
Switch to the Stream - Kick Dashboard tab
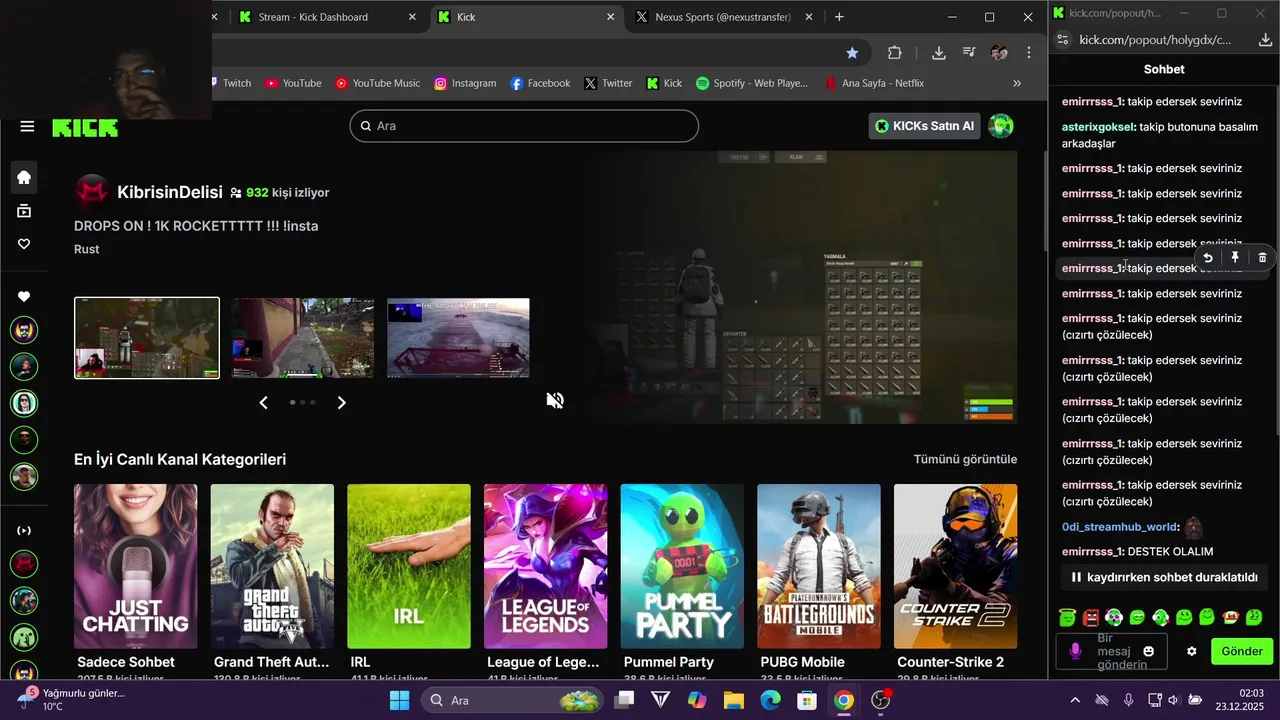tap(328, 17)
